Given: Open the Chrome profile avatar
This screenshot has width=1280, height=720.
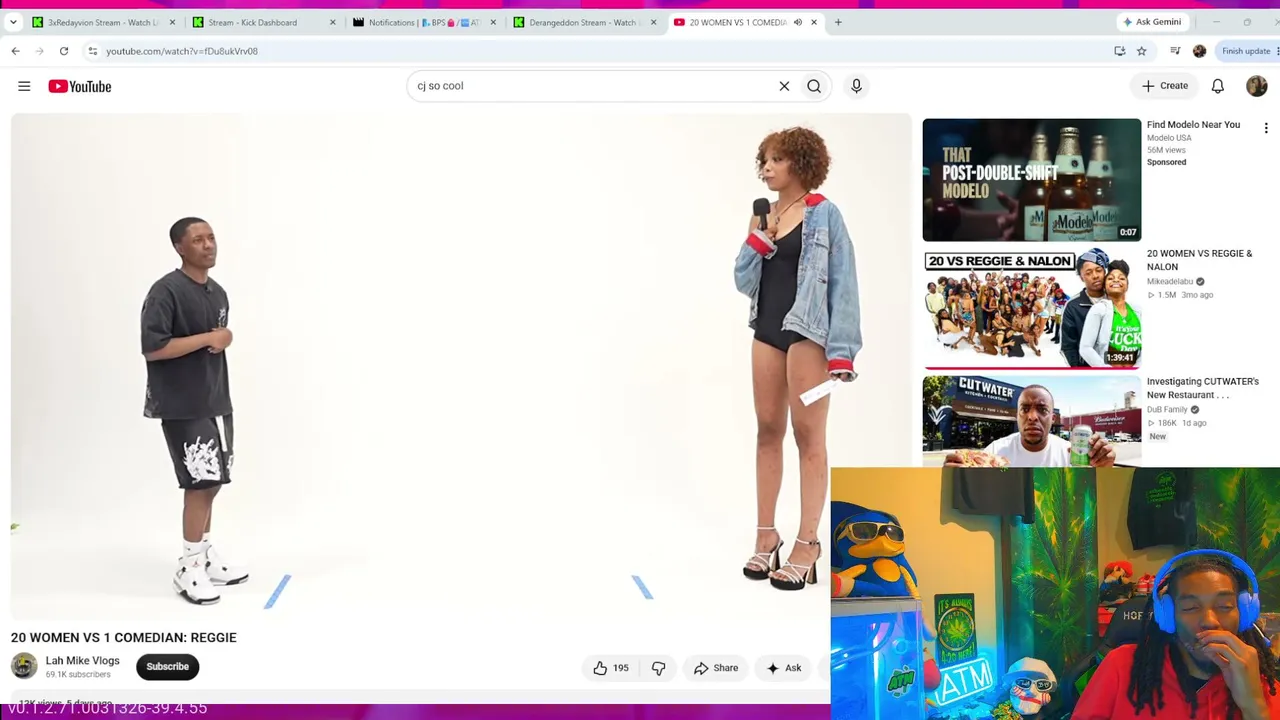Looking at the screenshot, I should (1199, 51).
